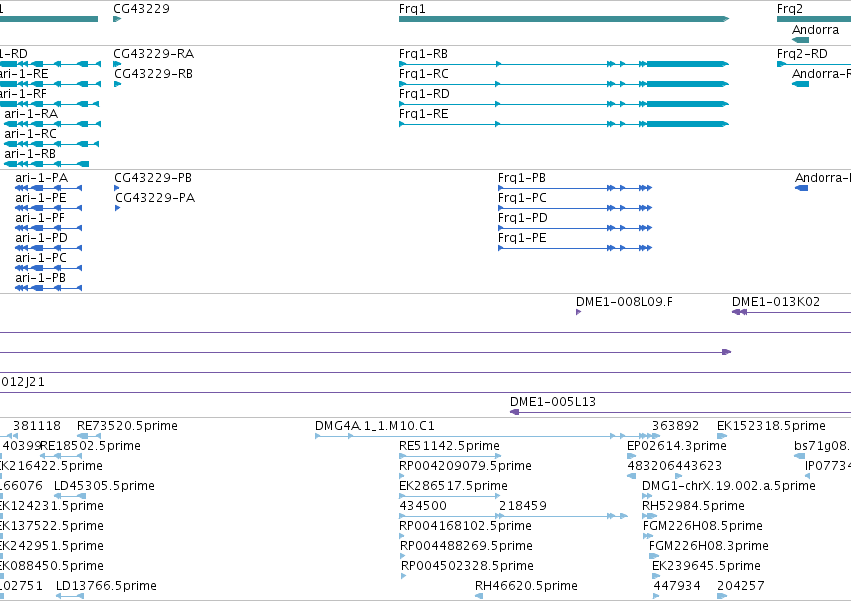
Task: Select the EK239645.5prime label
Action: point(706,566)
